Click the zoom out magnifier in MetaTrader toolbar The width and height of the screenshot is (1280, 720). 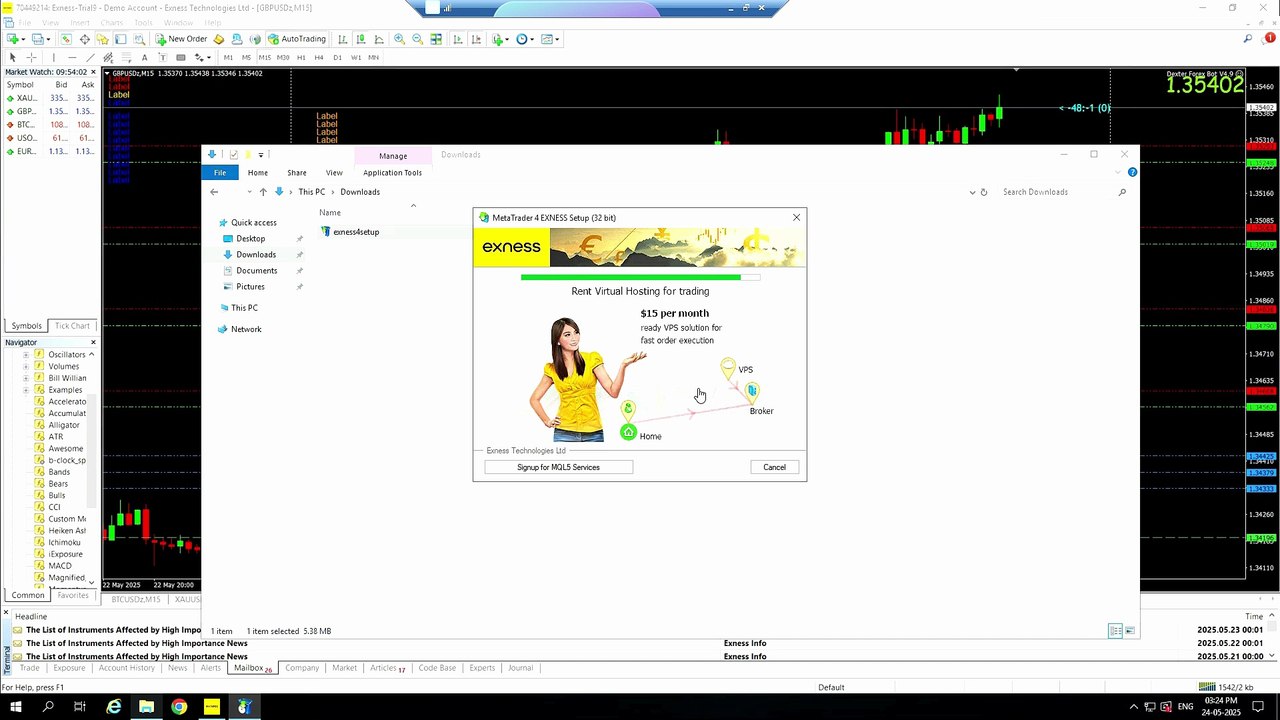(418, 39)
